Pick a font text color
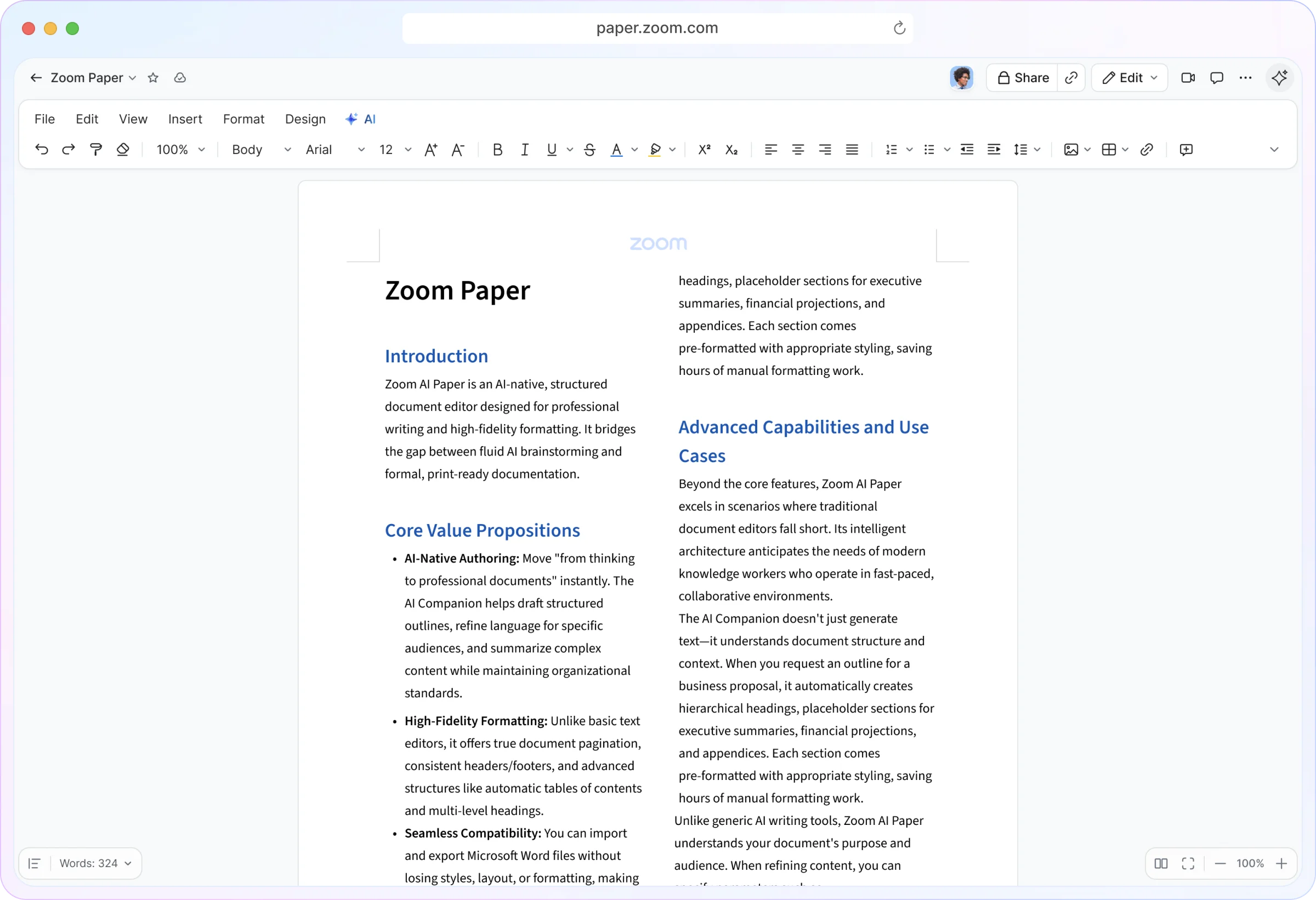This screenshot has width=1316, height=900. coord(617,150)
